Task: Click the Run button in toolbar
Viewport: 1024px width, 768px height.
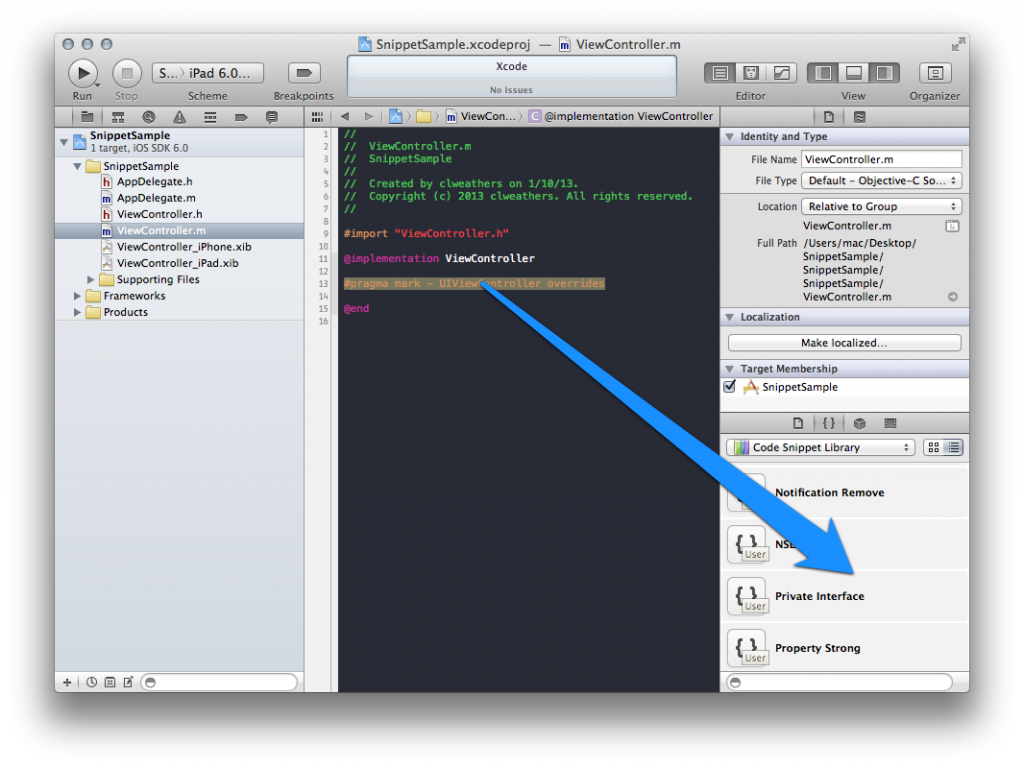Action: (83, 73)
